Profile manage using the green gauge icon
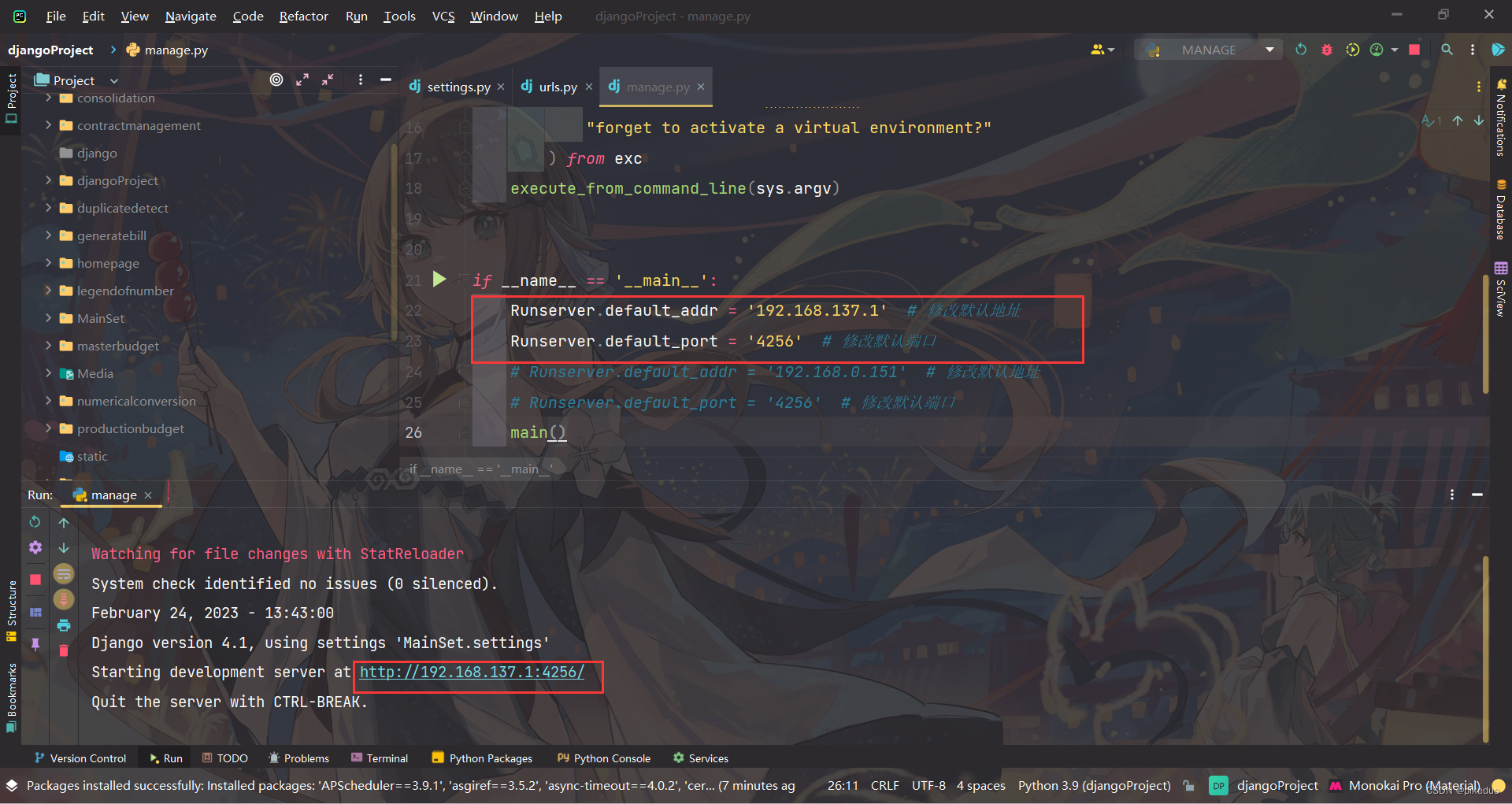Viewport: 1512px width, 804px height. click(x=1377, y=50)
